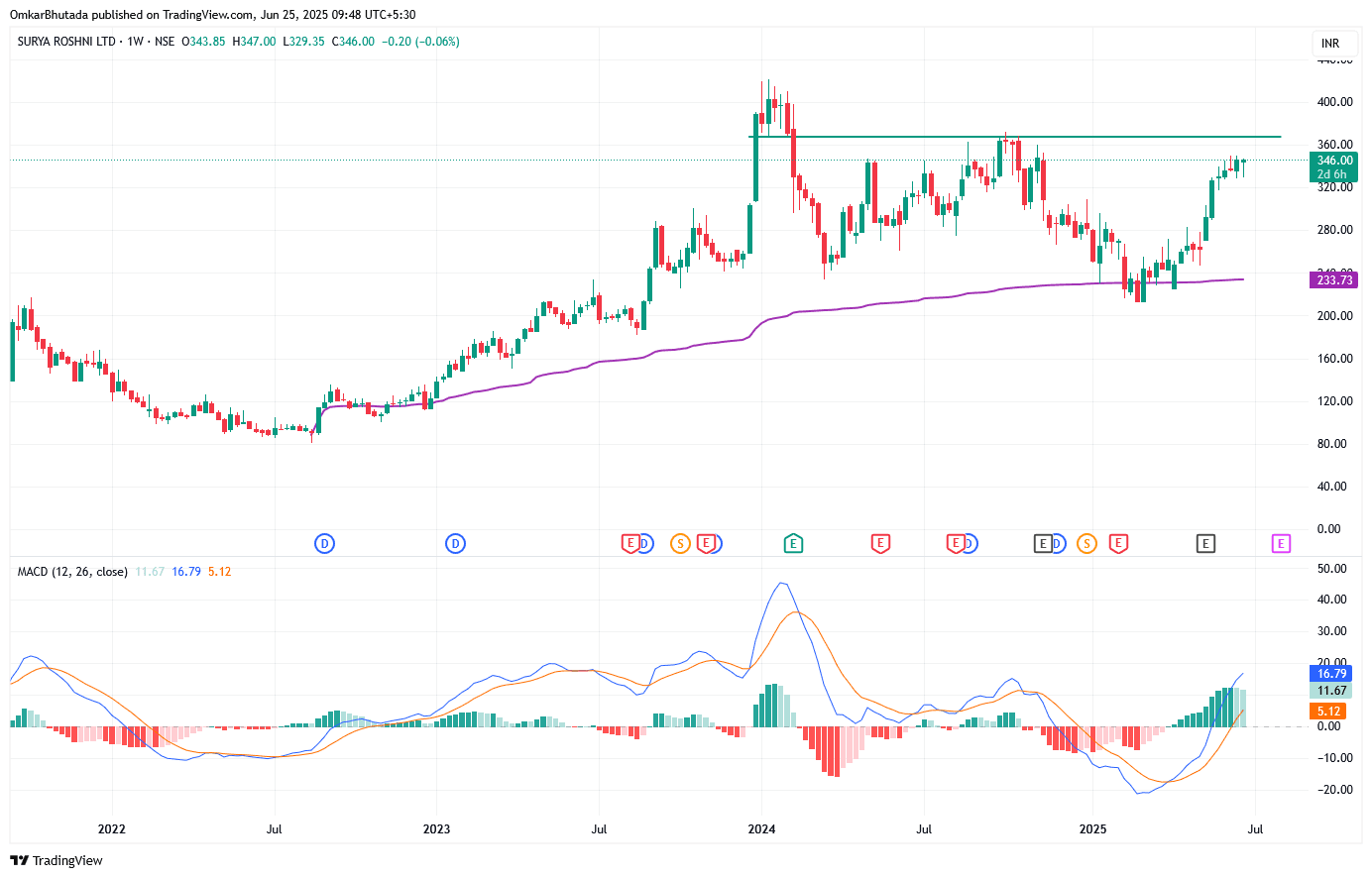Viewport: 1372px width, 878px height.
Task: Click the 16.79 value in MACD legend
Action: click(x=186, y=572)
